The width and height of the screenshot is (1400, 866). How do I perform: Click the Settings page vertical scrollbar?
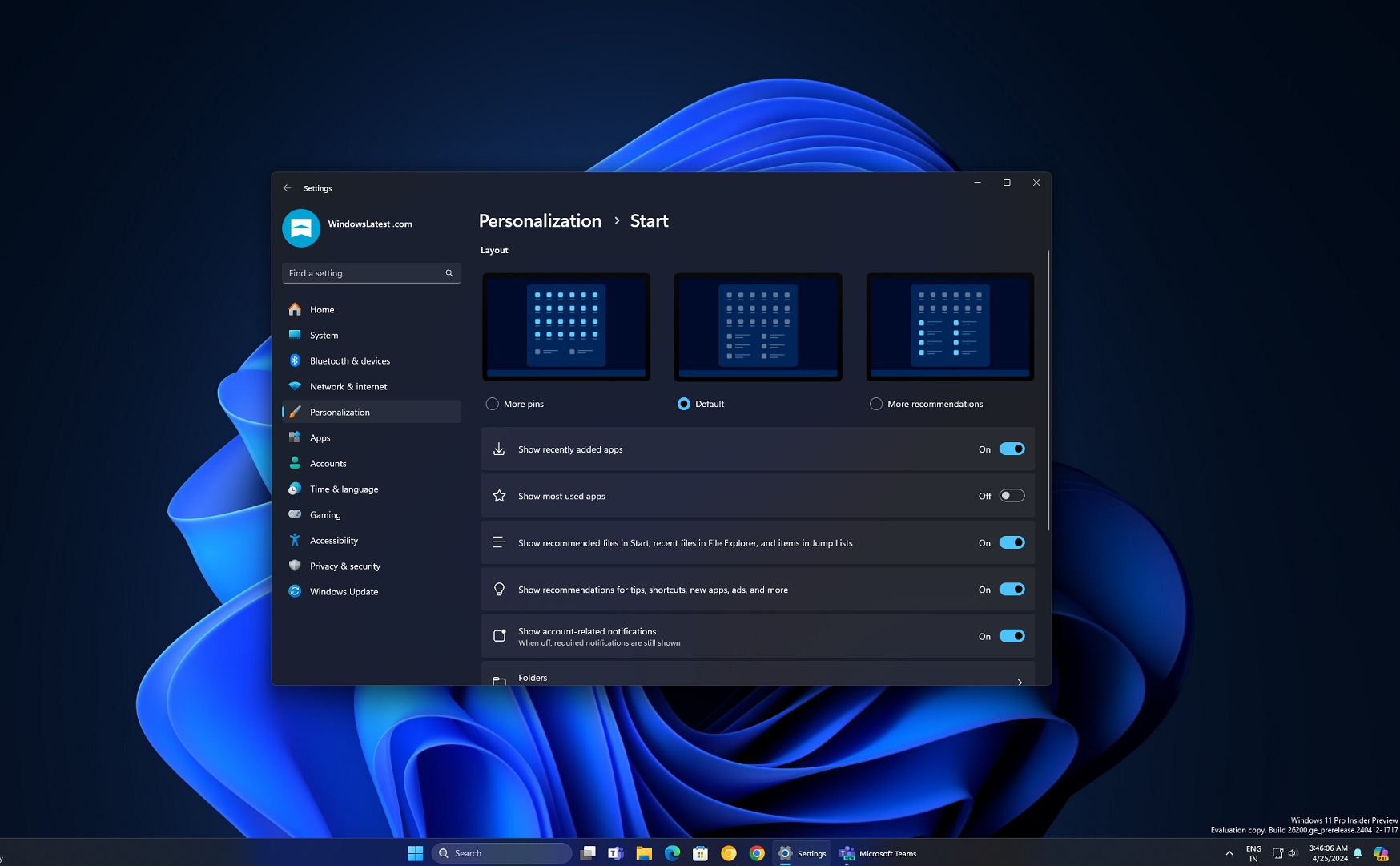coord(1048,390)
